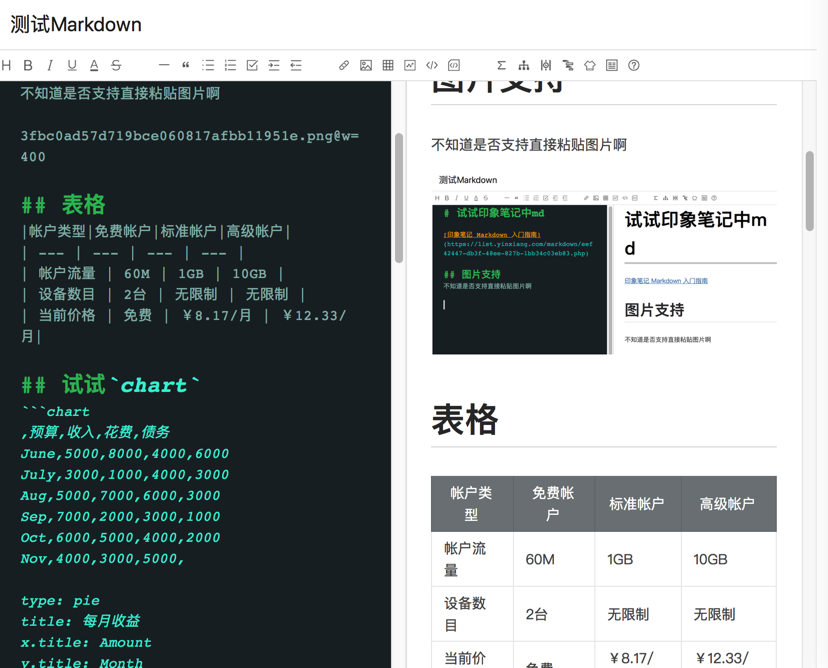Insert table
828x668 pixels.
pyautogui.click(x=388, y=65)
